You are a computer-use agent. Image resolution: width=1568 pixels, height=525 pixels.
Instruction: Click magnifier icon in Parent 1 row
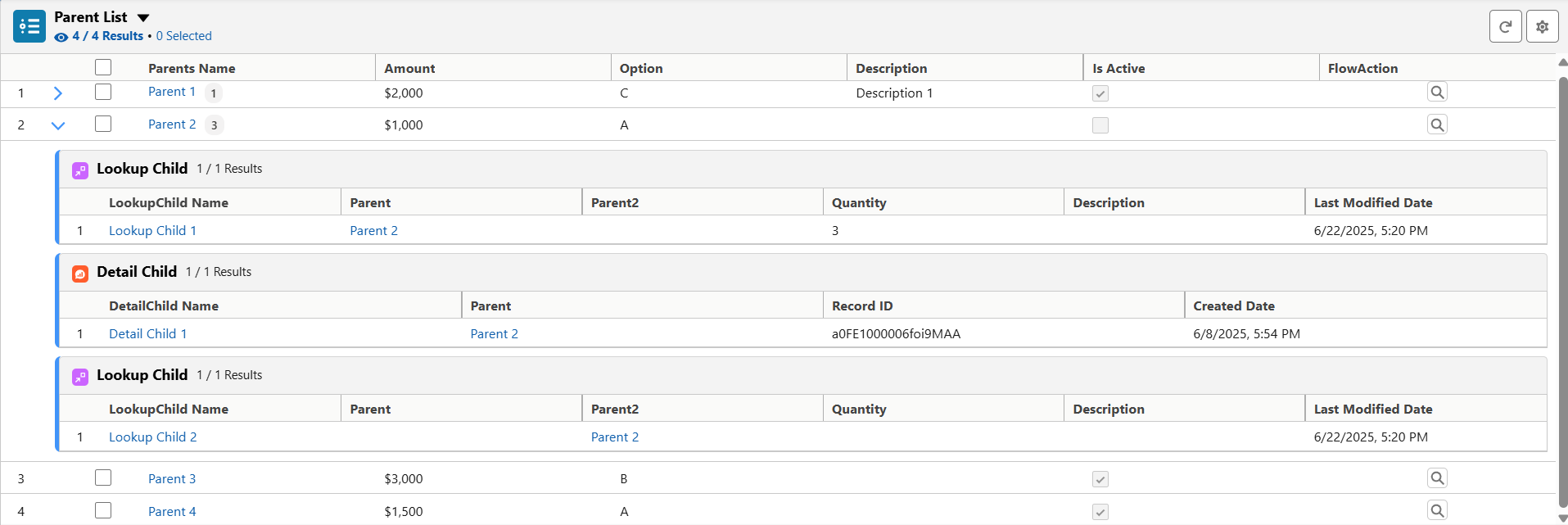(1436, 92)
